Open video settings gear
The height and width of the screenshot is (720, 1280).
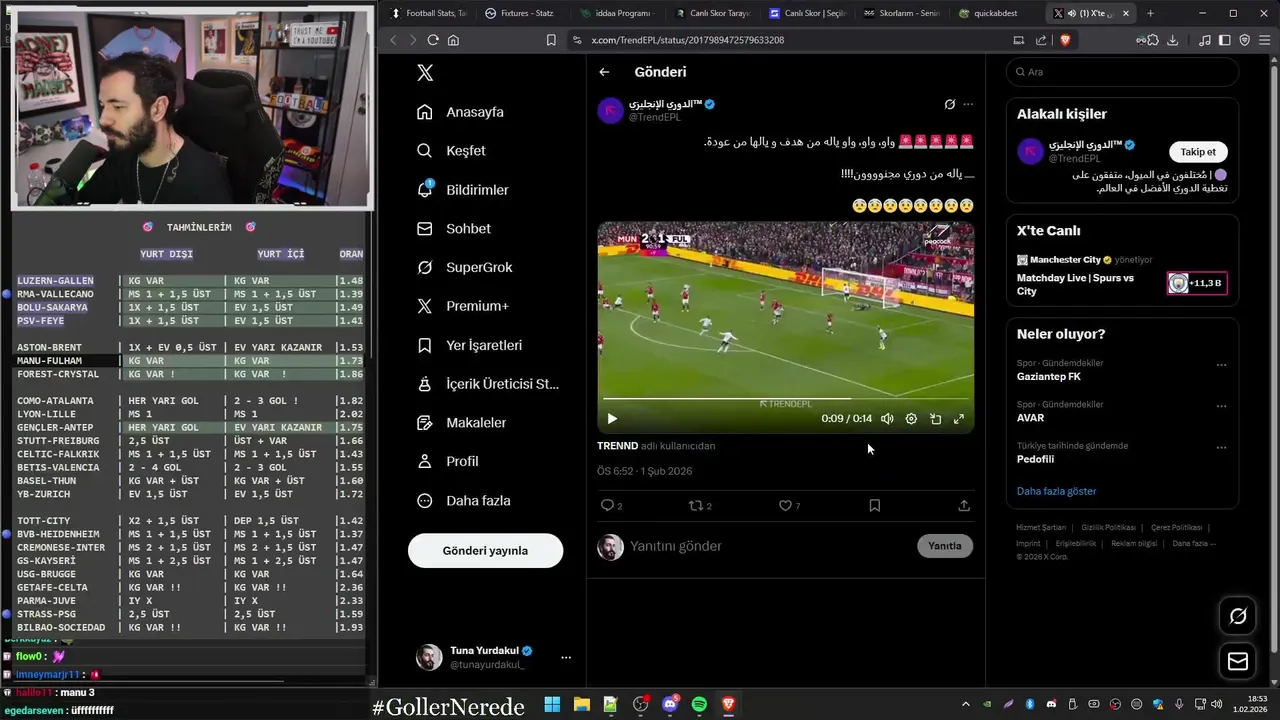click(x=911, y=419)
